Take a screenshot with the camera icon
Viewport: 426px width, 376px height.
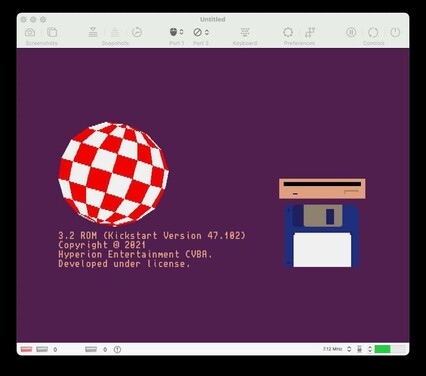[x=30, y=32]
